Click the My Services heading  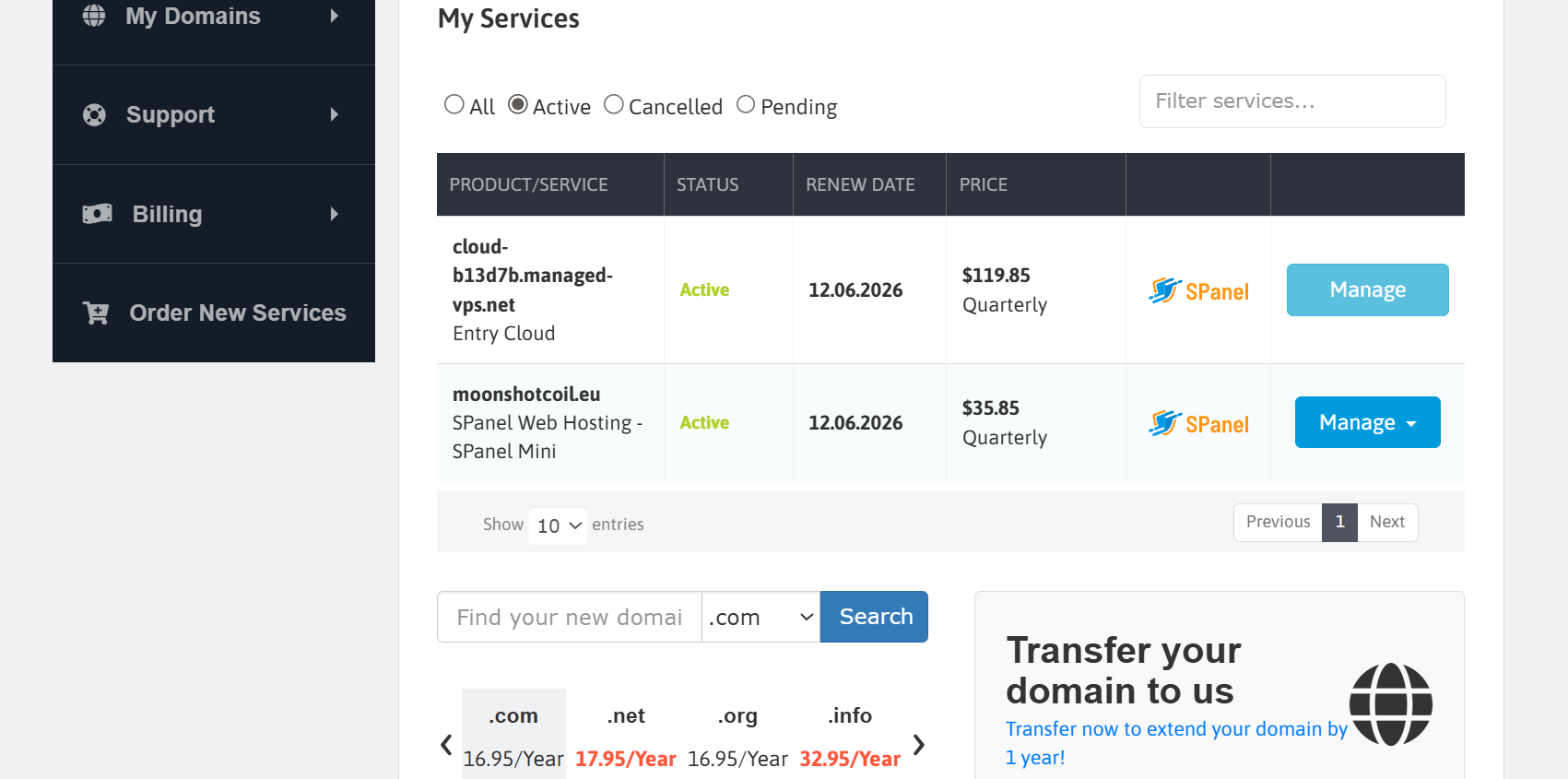pos(508,18)
